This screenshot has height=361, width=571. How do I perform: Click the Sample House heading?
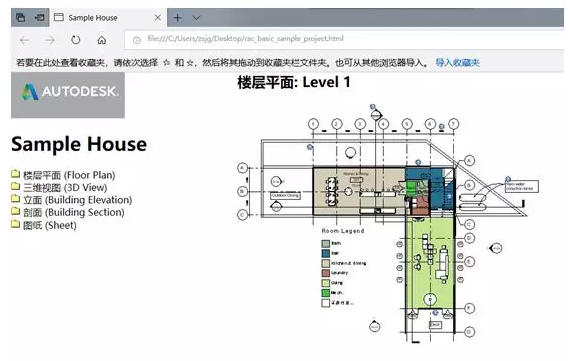coord(79,144)
